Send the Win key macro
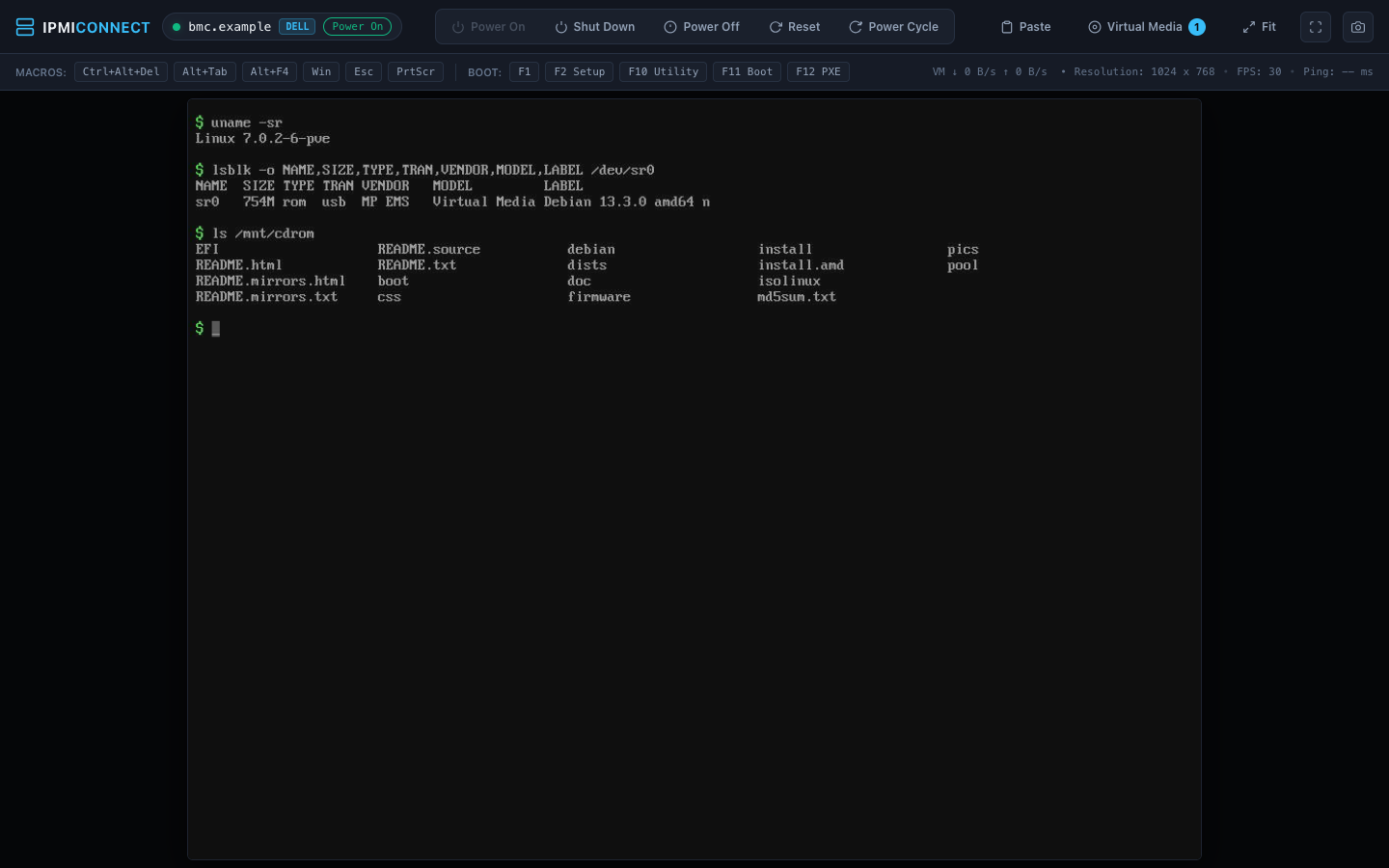The height and width of the screenshot is (868, 1389). pyautogui.click(x=321, y=72)
